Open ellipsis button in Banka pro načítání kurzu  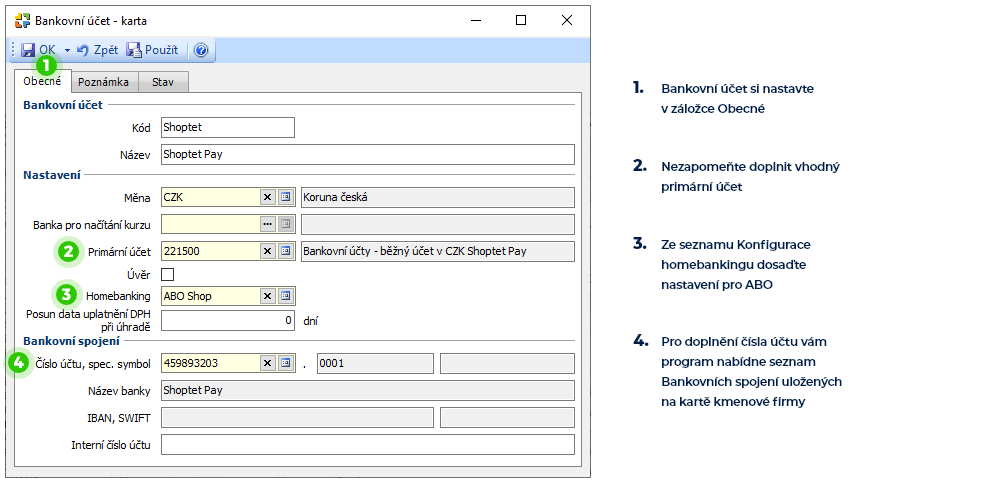pyautogui.click(x=268, y=224)
